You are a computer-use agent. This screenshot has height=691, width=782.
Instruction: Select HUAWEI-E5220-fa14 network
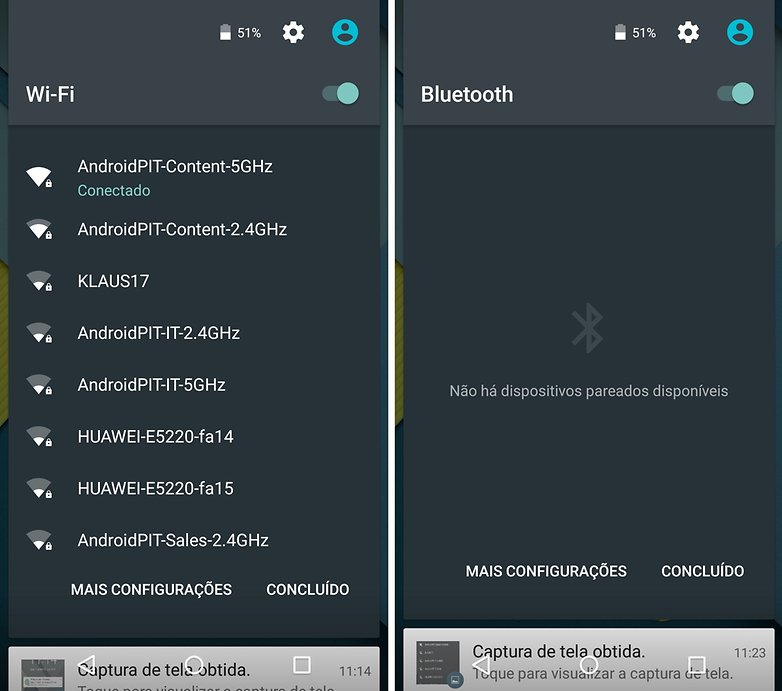point(194,436)
